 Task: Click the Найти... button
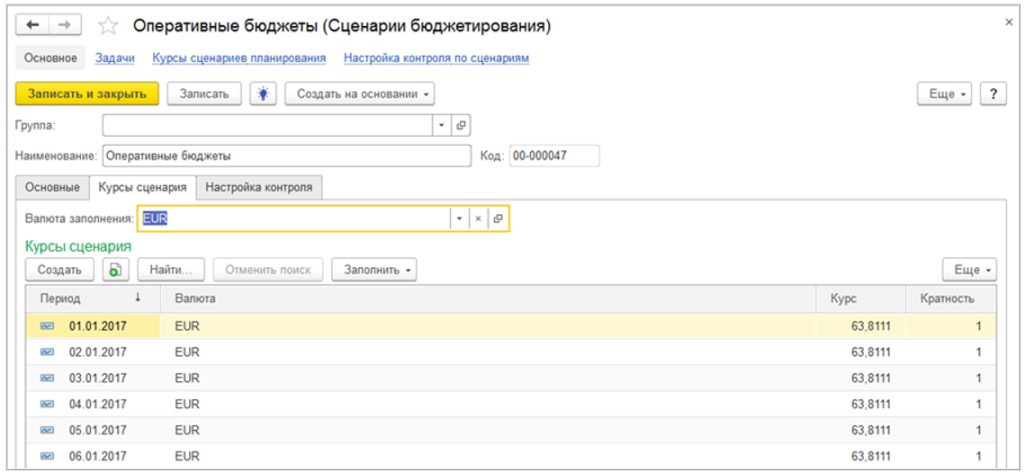[171, 269]
